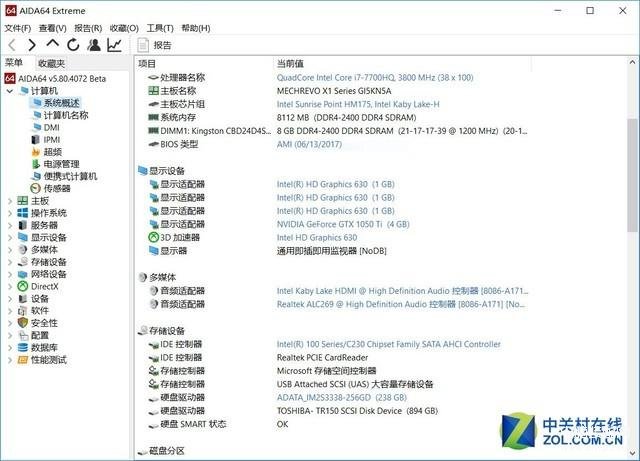Open the 工具(T) menu
640x461 pixels.
(x=160, y=28)
